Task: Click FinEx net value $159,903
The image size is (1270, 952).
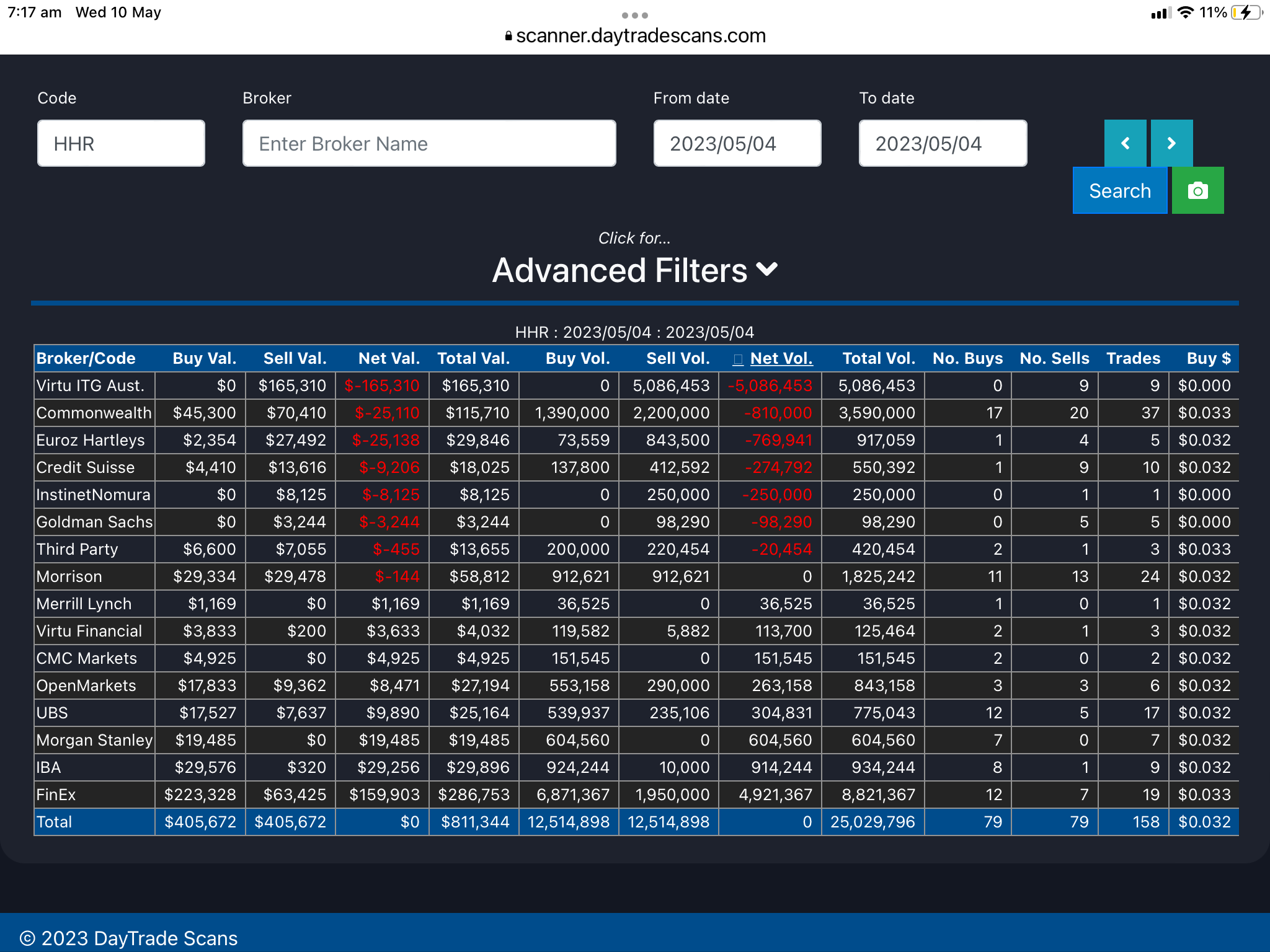Action: (x=382, y=795)
